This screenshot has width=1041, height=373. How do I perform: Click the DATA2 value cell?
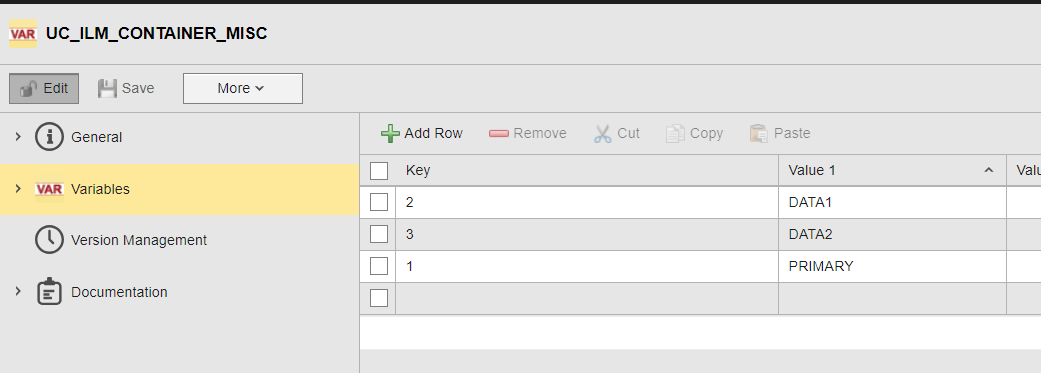pyautogui.click(x=892, y=234)
